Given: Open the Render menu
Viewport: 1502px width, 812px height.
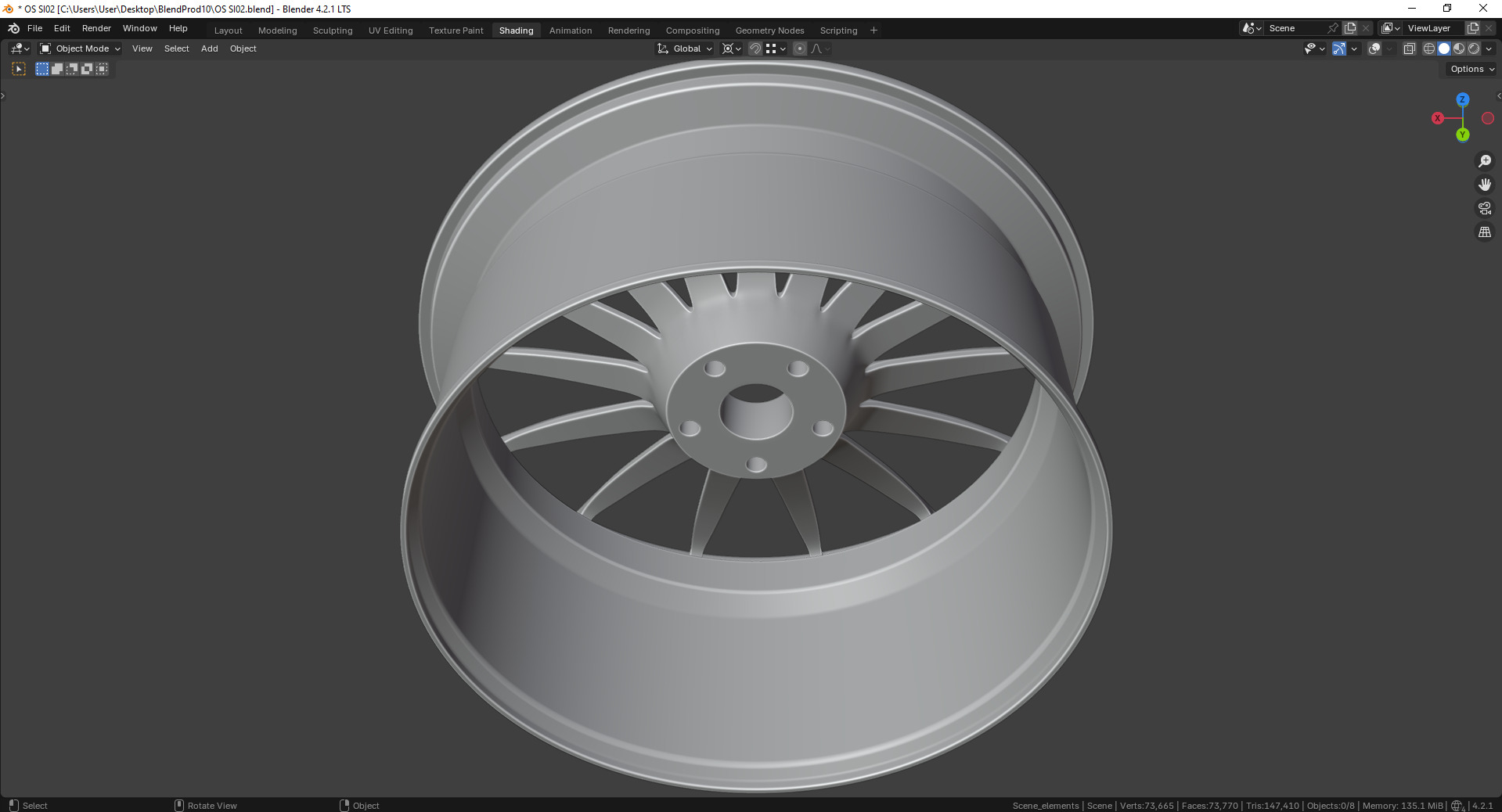Looking at the screenshot, I should pyautogui.click(x=96, y=28).
